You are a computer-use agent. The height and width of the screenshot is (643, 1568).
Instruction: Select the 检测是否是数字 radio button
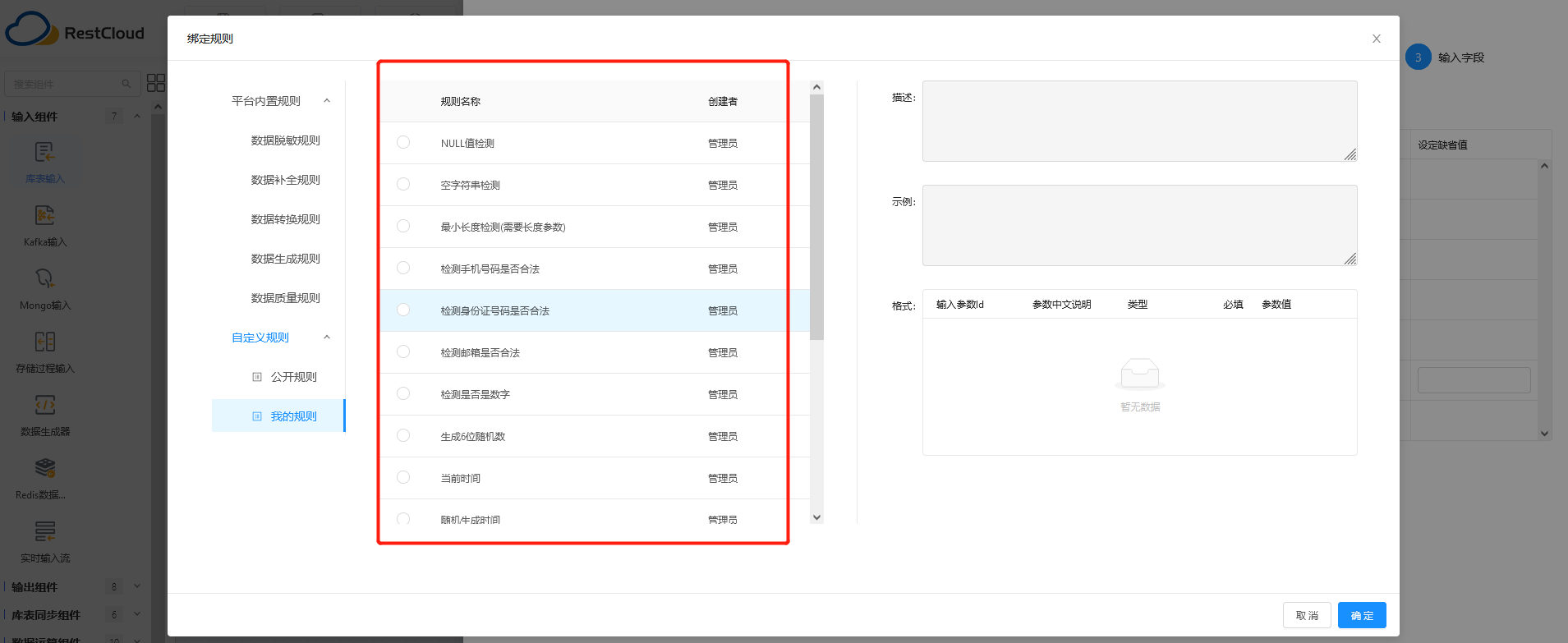coord(403,393)
